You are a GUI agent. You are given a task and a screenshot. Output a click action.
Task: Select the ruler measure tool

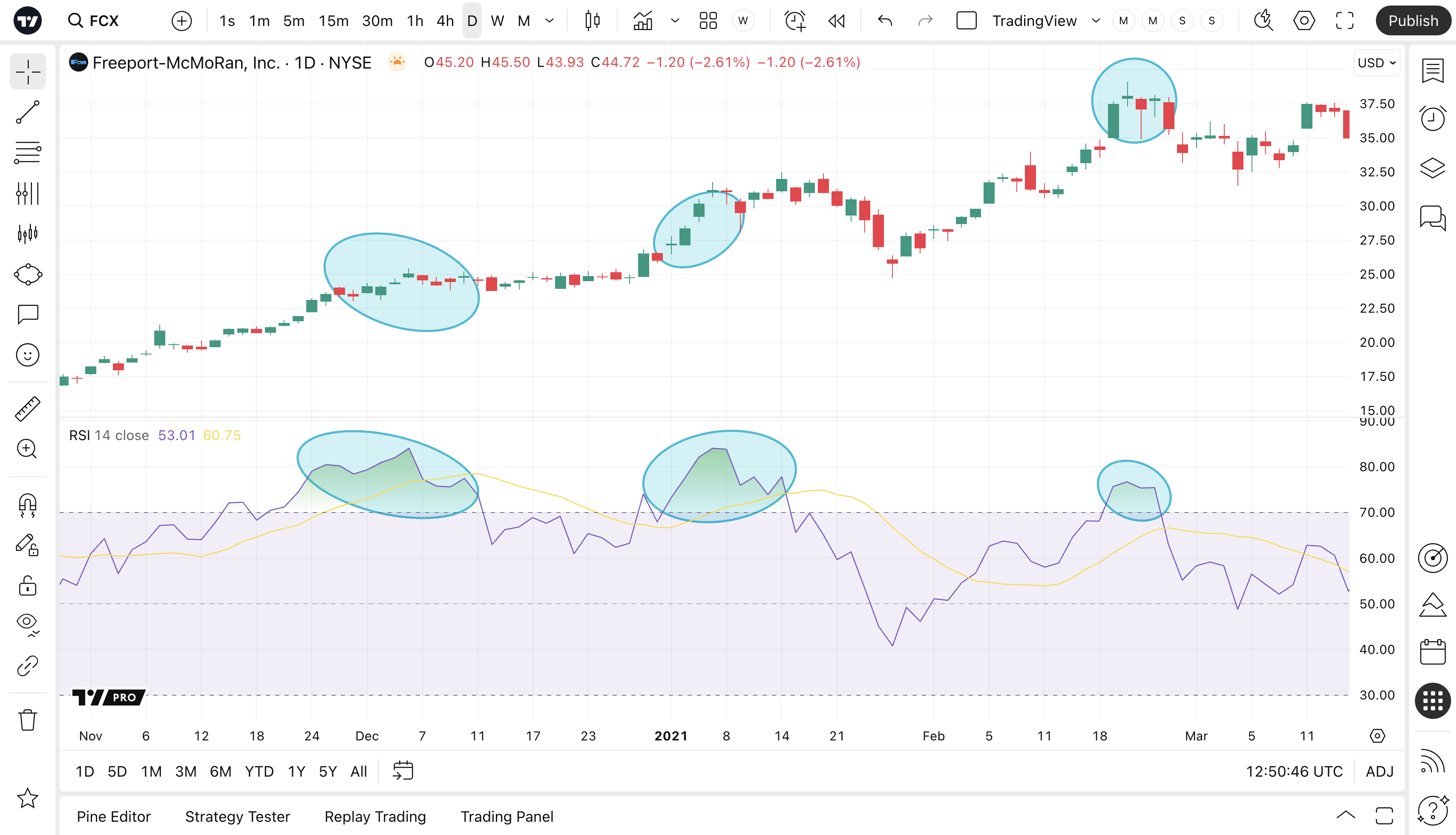coord(28,409)
